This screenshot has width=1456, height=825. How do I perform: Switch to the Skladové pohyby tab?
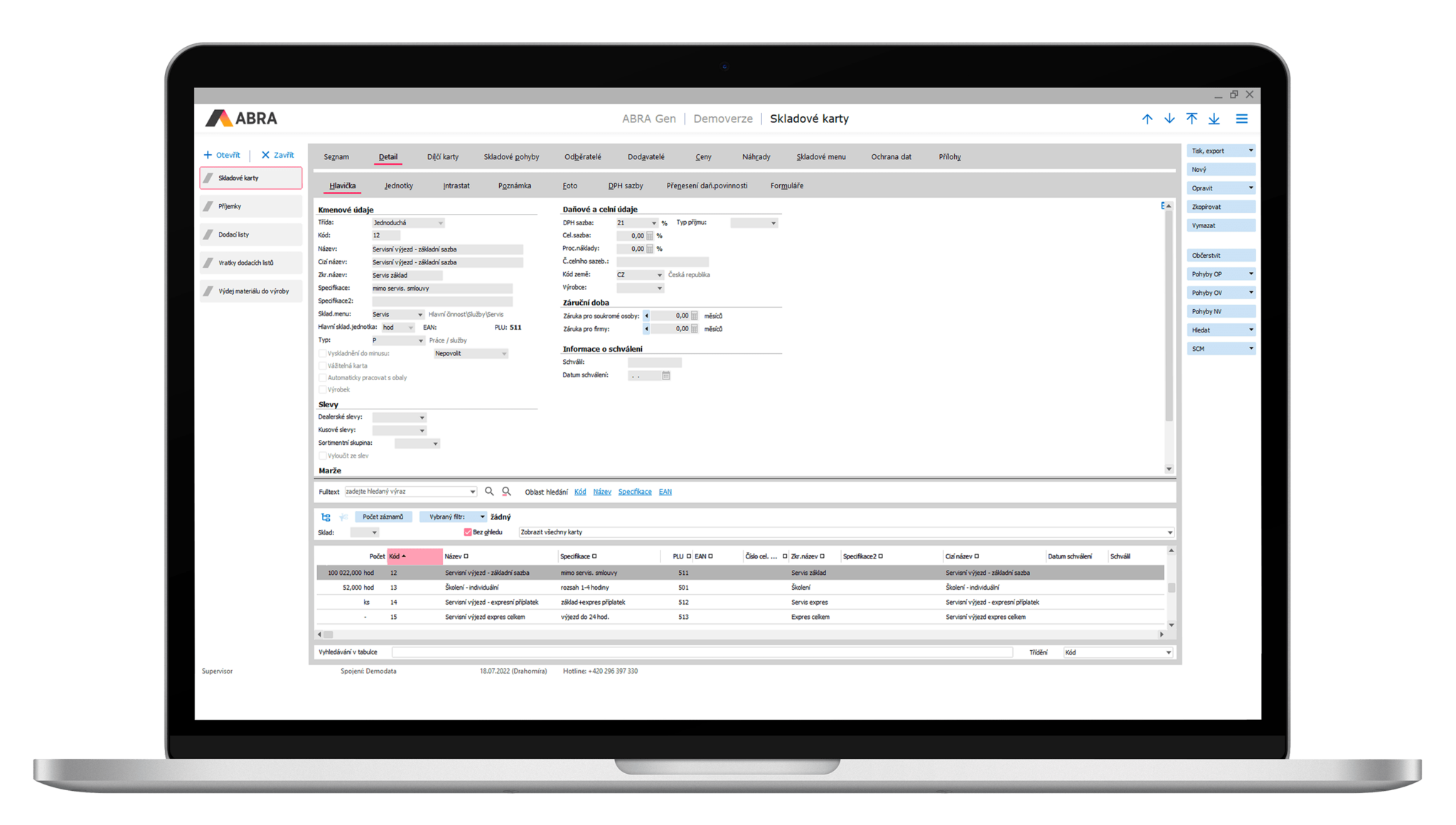510,156
